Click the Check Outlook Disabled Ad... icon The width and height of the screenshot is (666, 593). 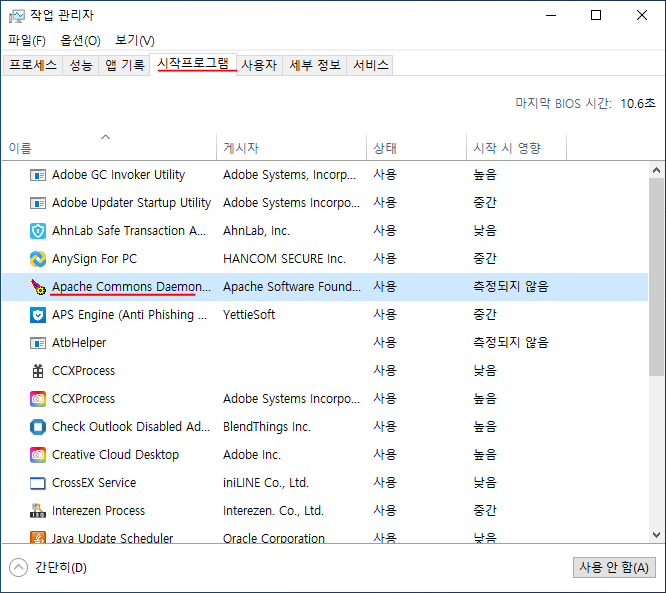pos(38,427)
